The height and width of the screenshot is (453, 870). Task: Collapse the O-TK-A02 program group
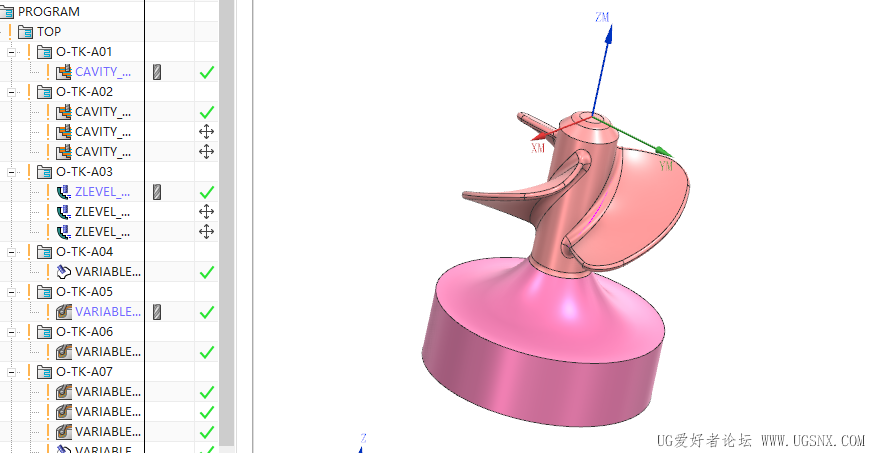11,92
